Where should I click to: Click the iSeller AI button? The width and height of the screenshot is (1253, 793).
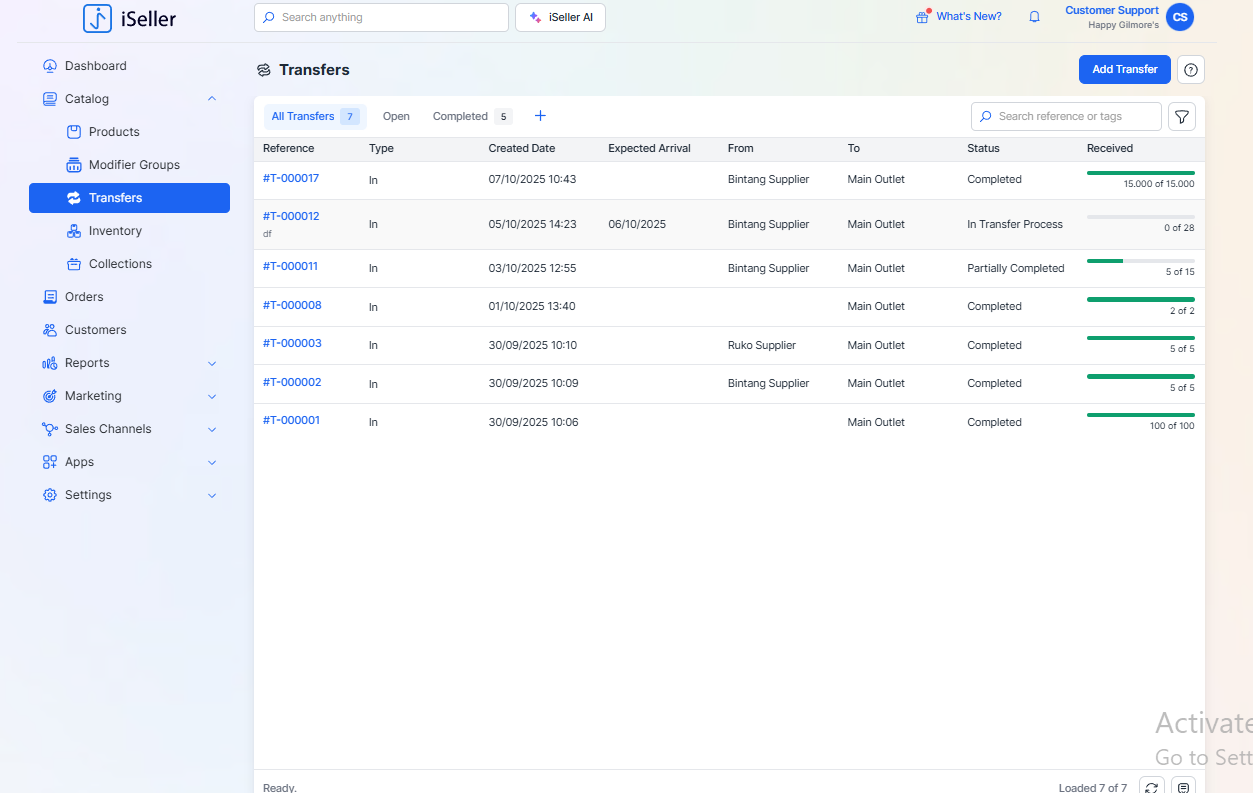[x=560, y=17]
